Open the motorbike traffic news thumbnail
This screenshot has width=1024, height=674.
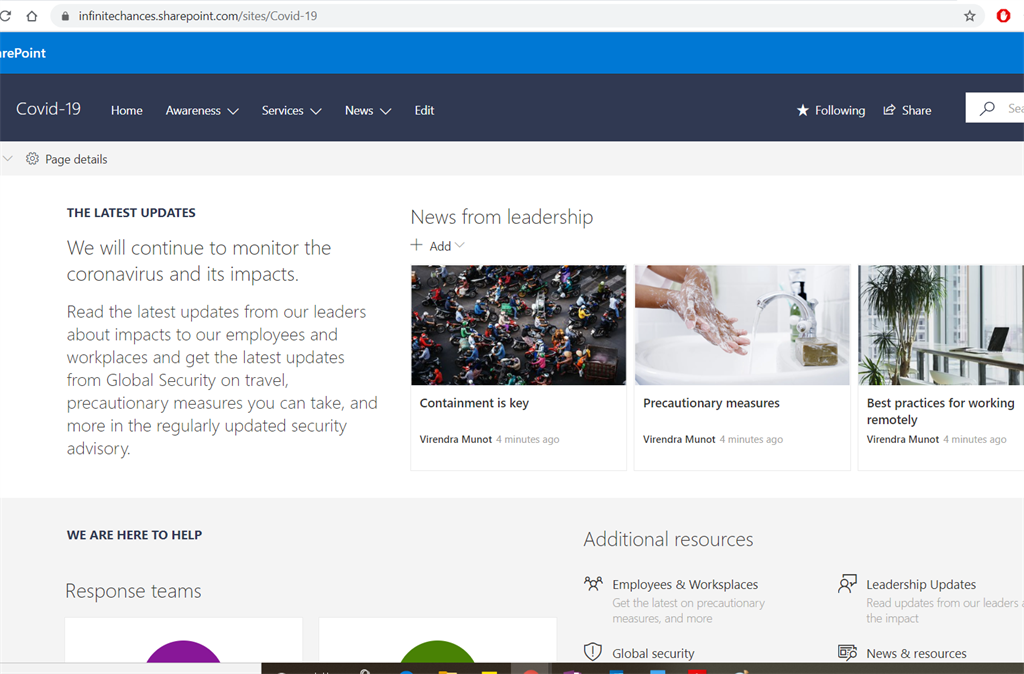(x=519, y=325)
